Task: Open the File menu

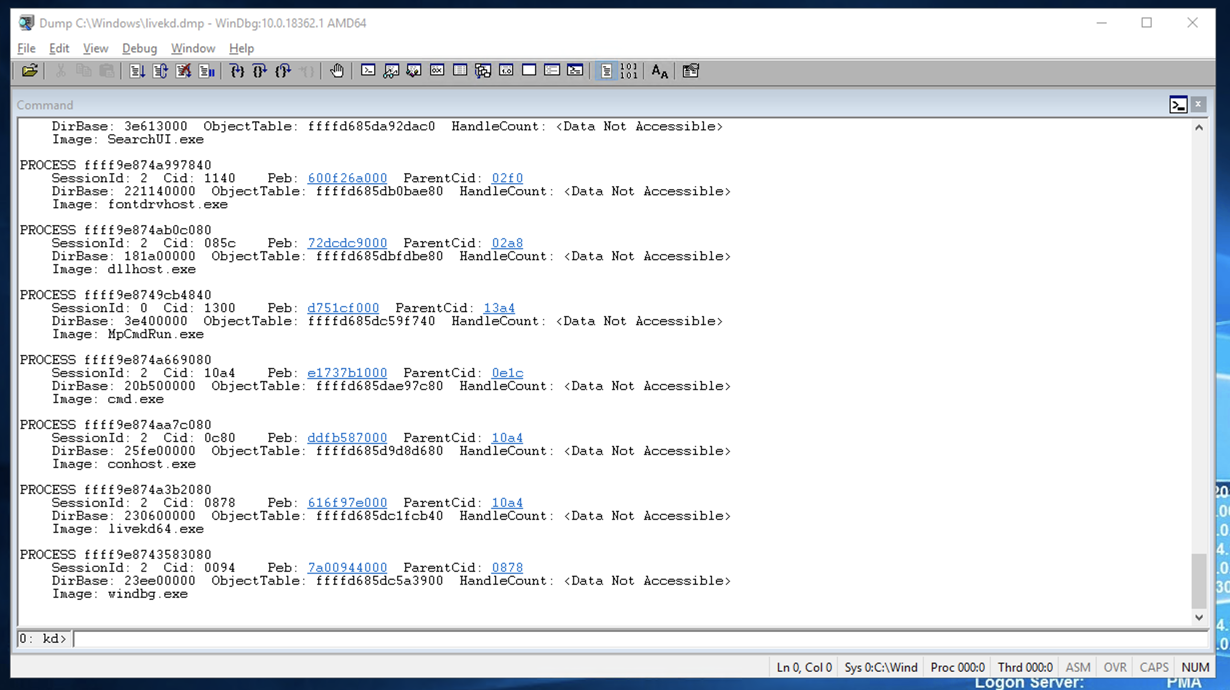Action: (26, 48)
